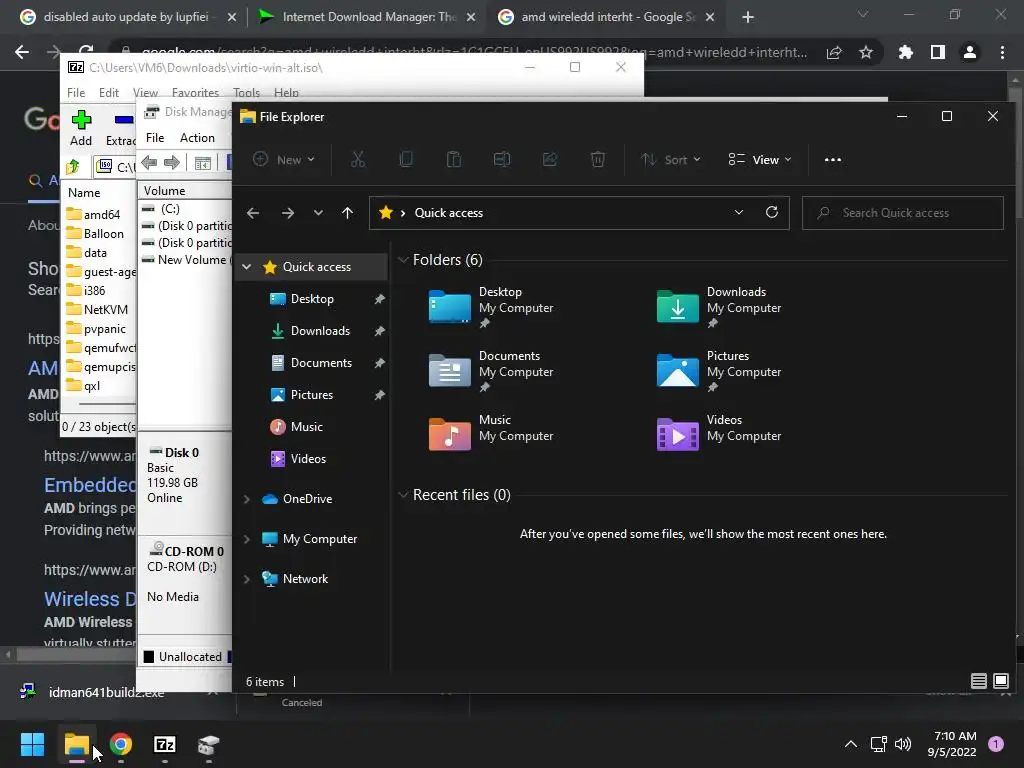The height and width of the screenshot is (768, 1024).
Task: Open the Videos folder tile
Action: click(x=720, y=435)
